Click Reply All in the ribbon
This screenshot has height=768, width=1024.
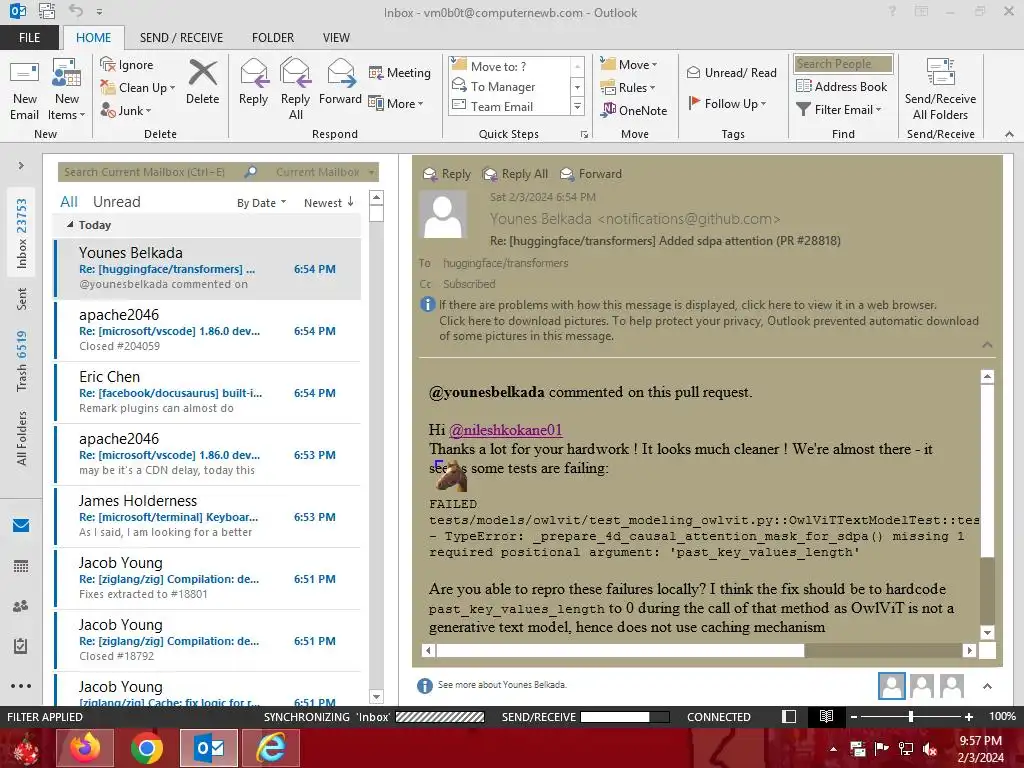tap(295, 89)
